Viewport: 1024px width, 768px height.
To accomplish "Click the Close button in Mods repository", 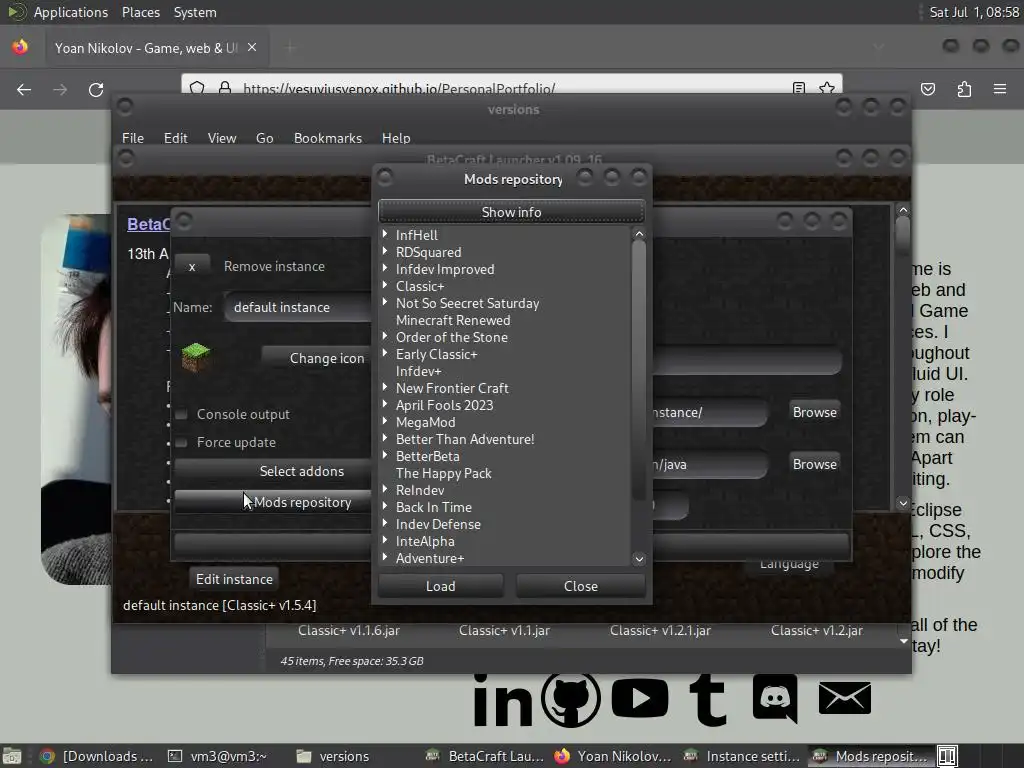I will 581,586.
